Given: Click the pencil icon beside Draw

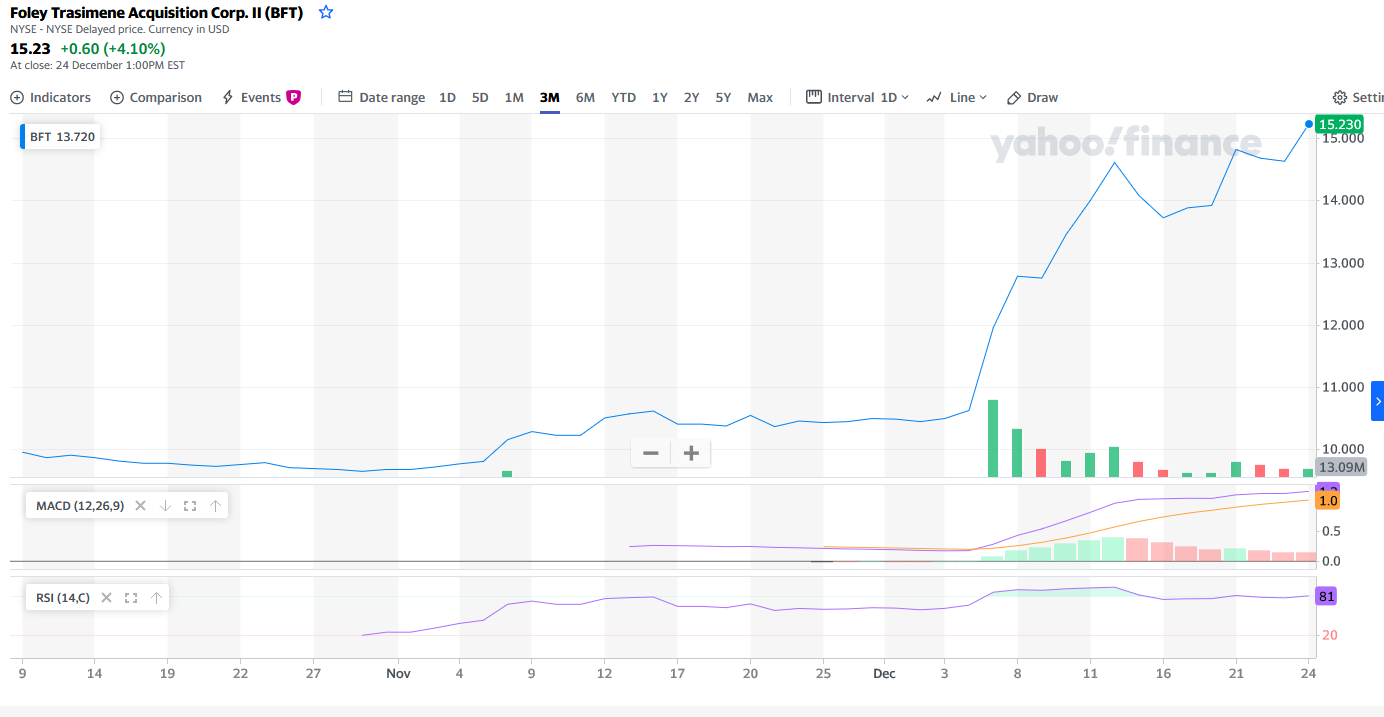Looking at the screenshot, I should click(1013, 97).
